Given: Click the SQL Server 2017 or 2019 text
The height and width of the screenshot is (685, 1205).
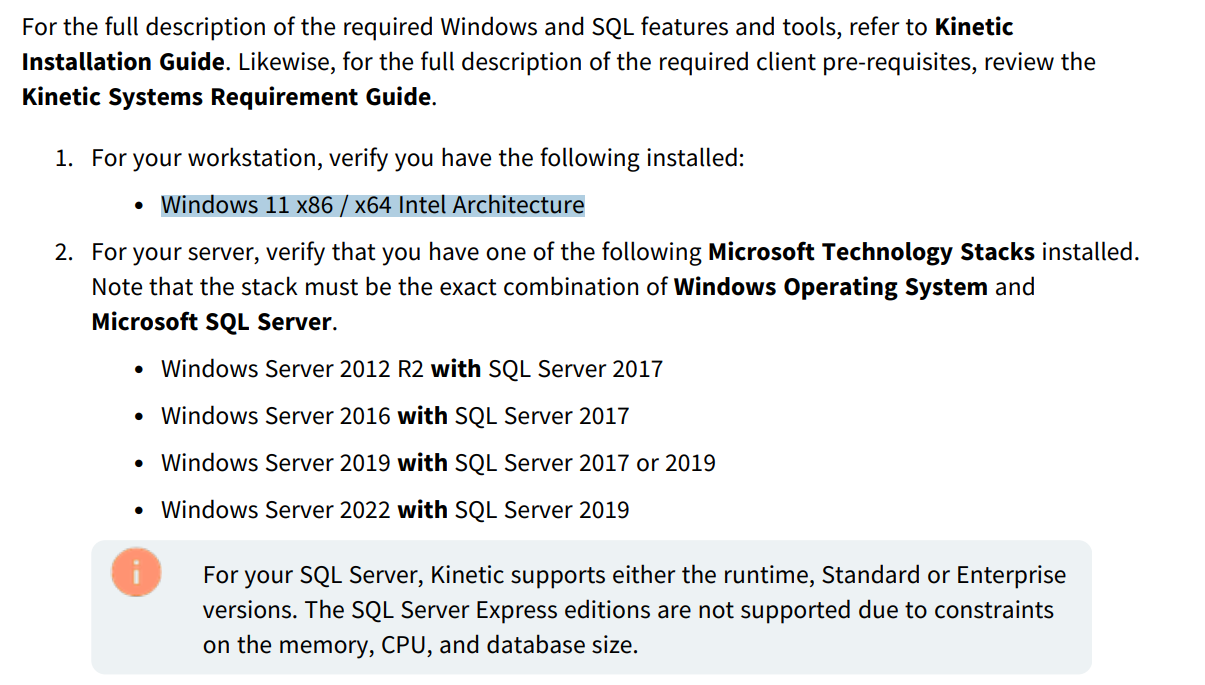Looking at the screenshot, I should pyautogui.click(x=585, y=463).
